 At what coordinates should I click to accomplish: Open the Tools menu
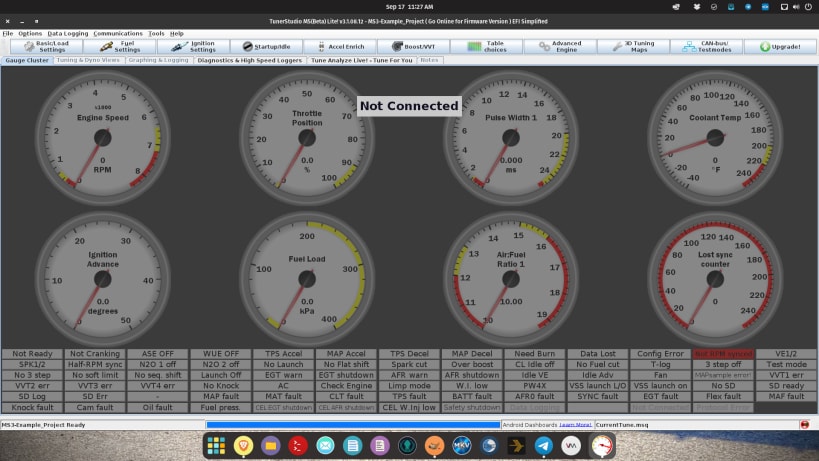(x=156, y=33)
